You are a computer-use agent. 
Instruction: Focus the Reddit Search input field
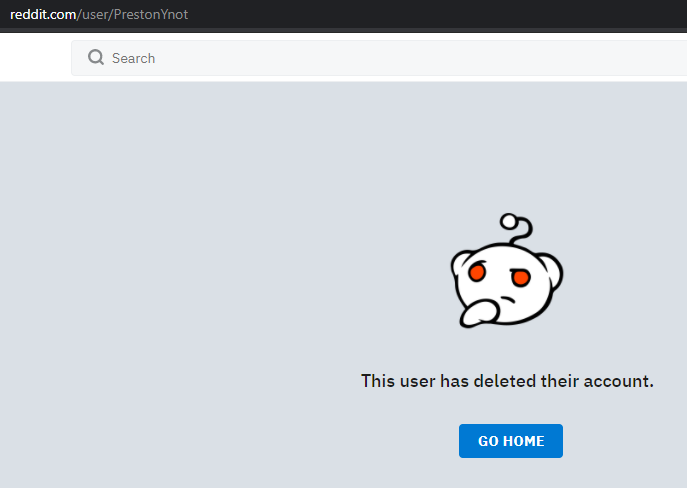(379, 58)
